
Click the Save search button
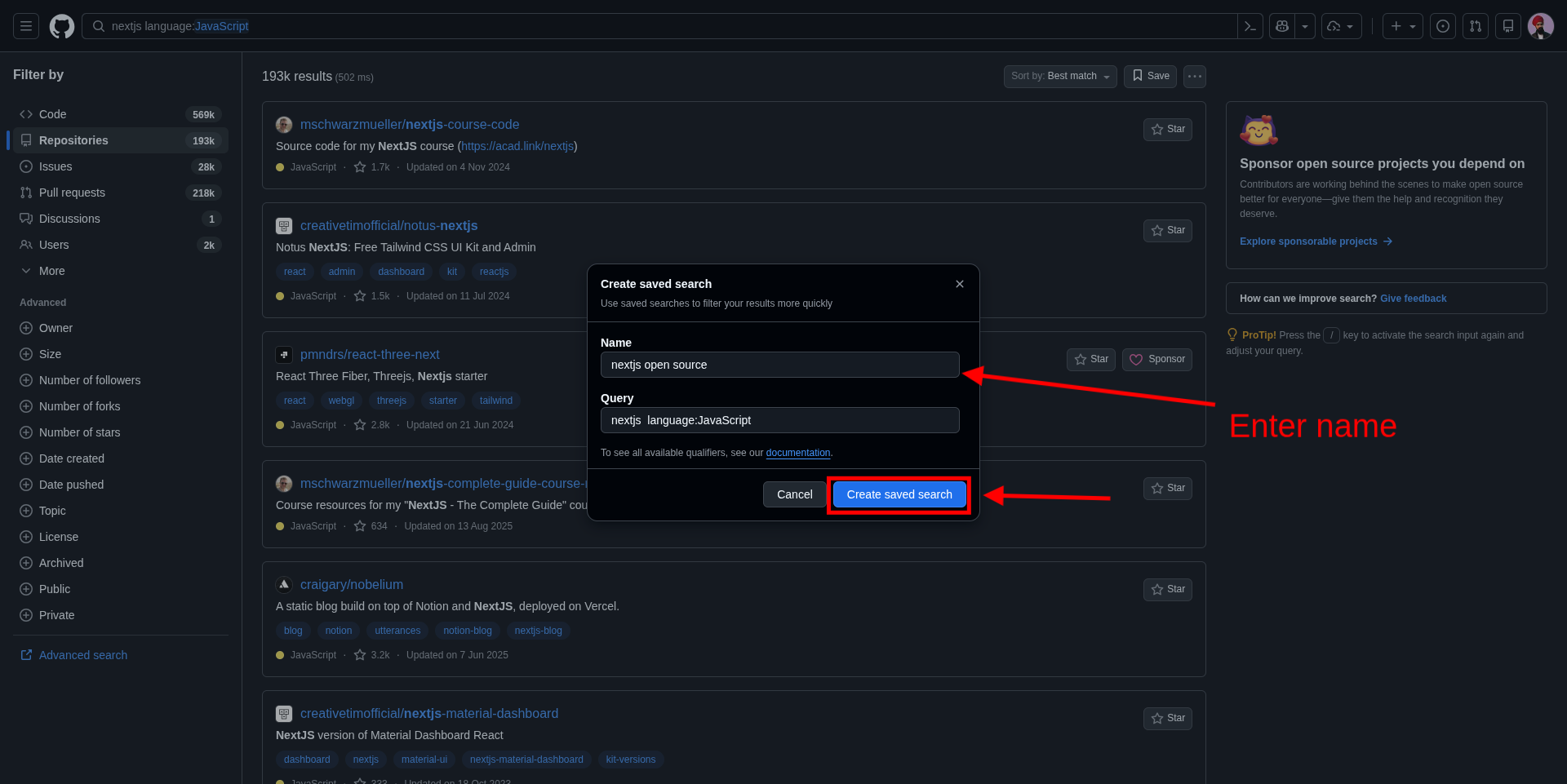[x=1150, y=76]
